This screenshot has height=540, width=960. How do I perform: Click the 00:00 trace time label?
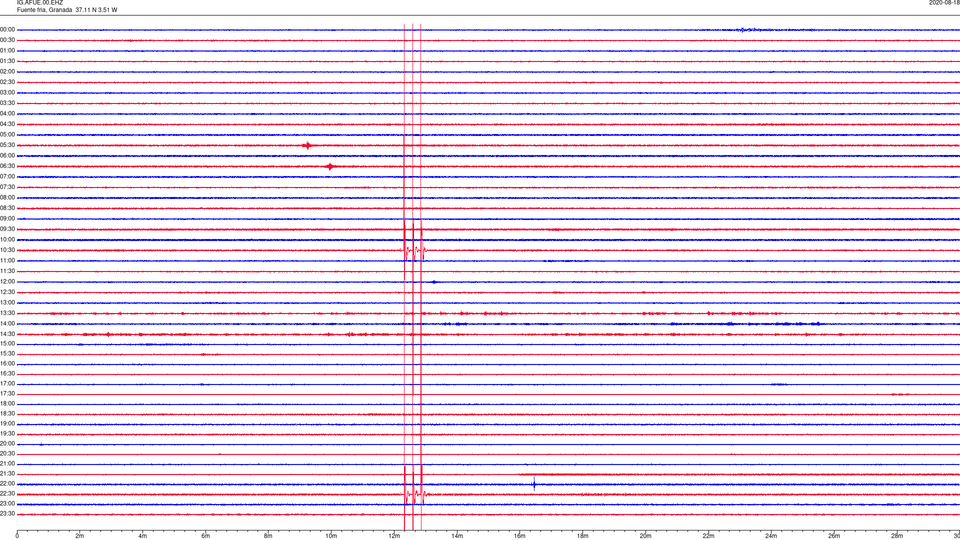pos(7,29)
